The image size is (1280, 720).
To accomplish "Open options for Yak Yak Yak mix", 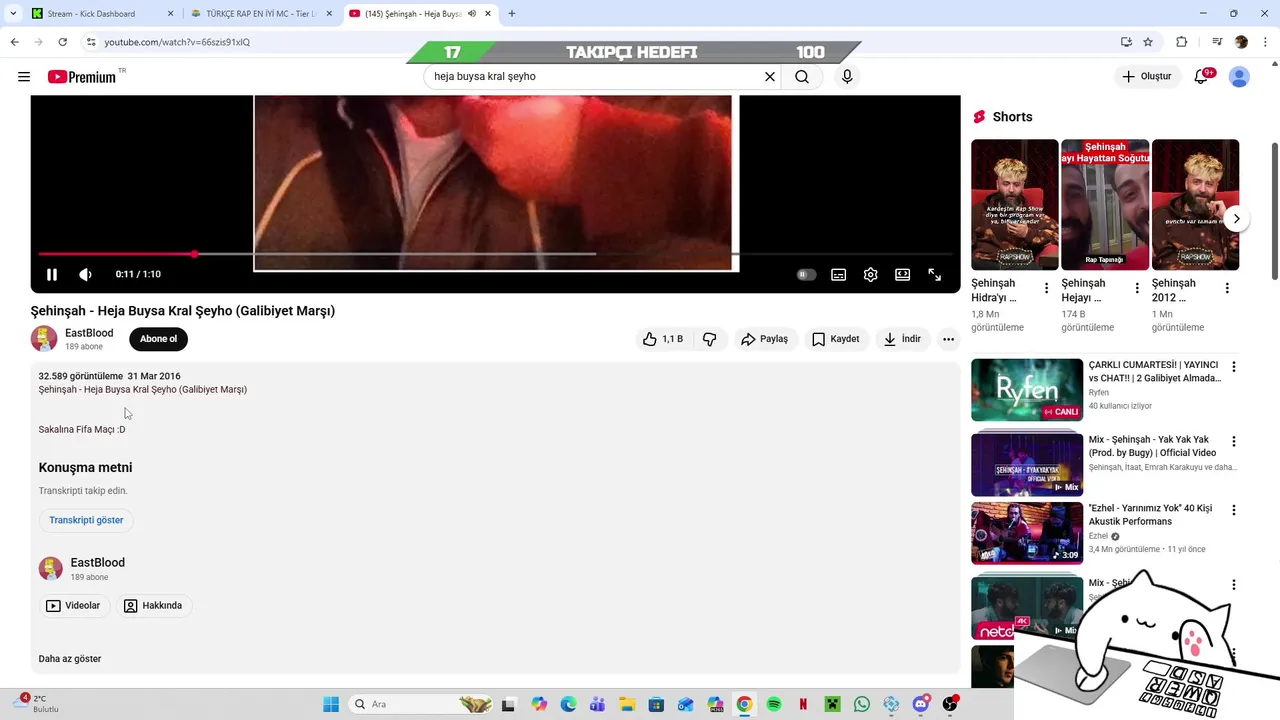I will (x=1233, y=441).
